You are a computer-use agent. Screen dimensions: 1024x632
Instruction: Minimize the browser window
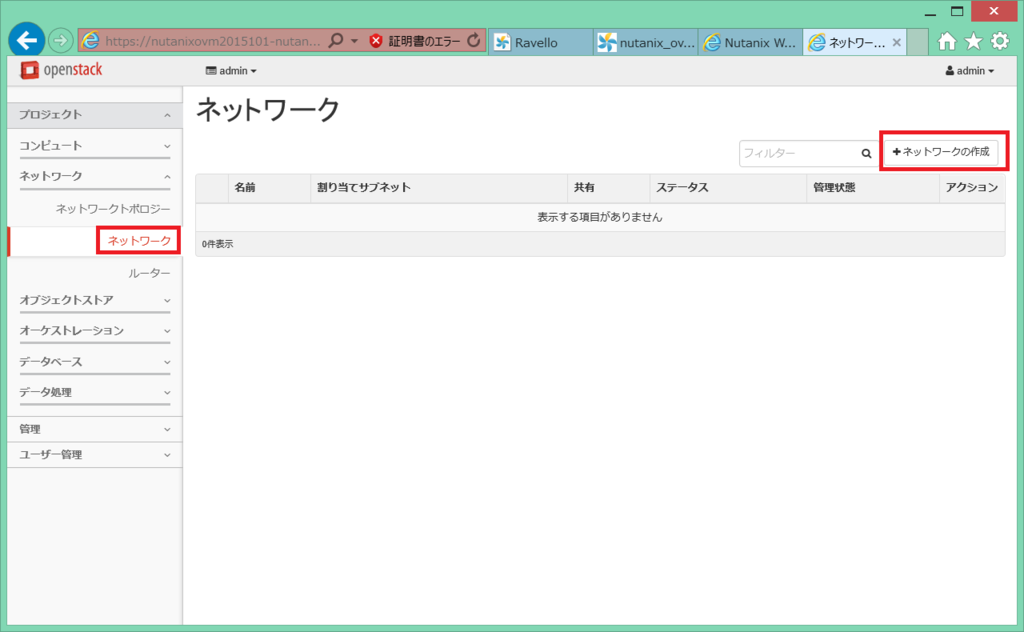coord(931,12)
